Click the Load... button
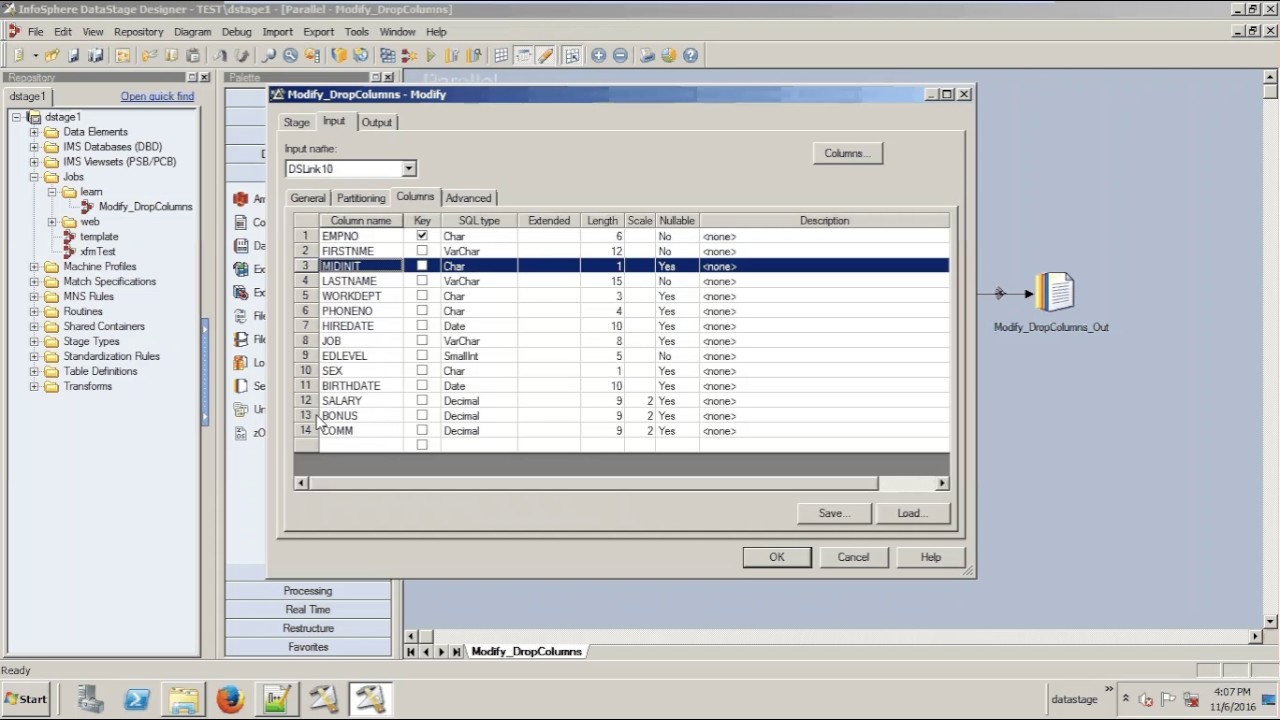Image resolution: width=1280 pixels, height=720 pixels. tap(912, 513)
